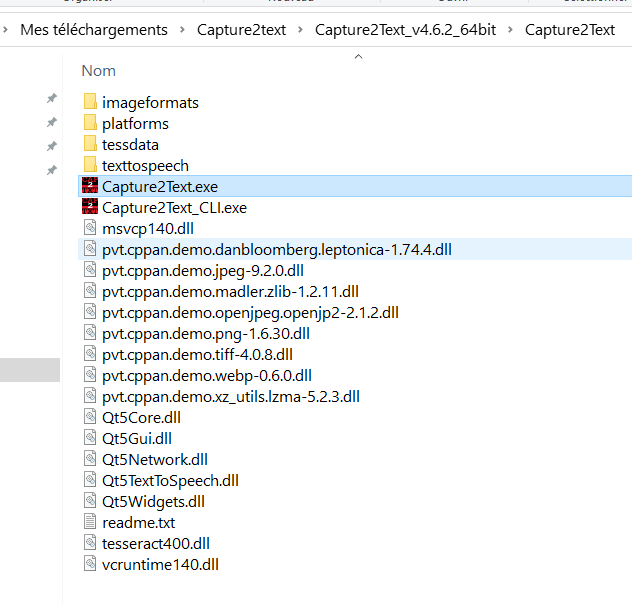Select file name Qt5Widgets.dll

[153, 502]
